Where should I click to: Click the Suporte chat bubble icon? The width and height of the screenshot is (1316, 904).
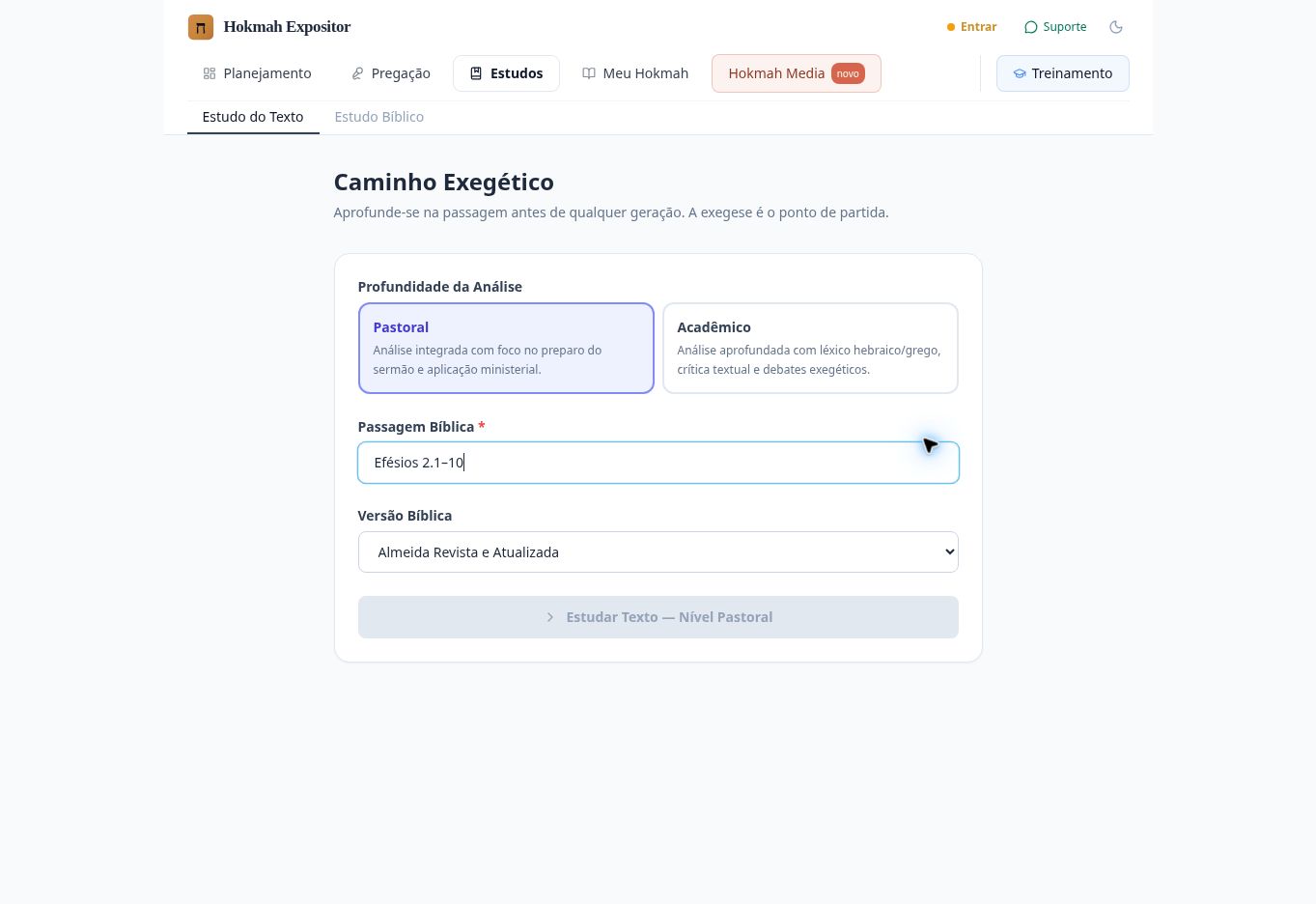(1031, 27)
